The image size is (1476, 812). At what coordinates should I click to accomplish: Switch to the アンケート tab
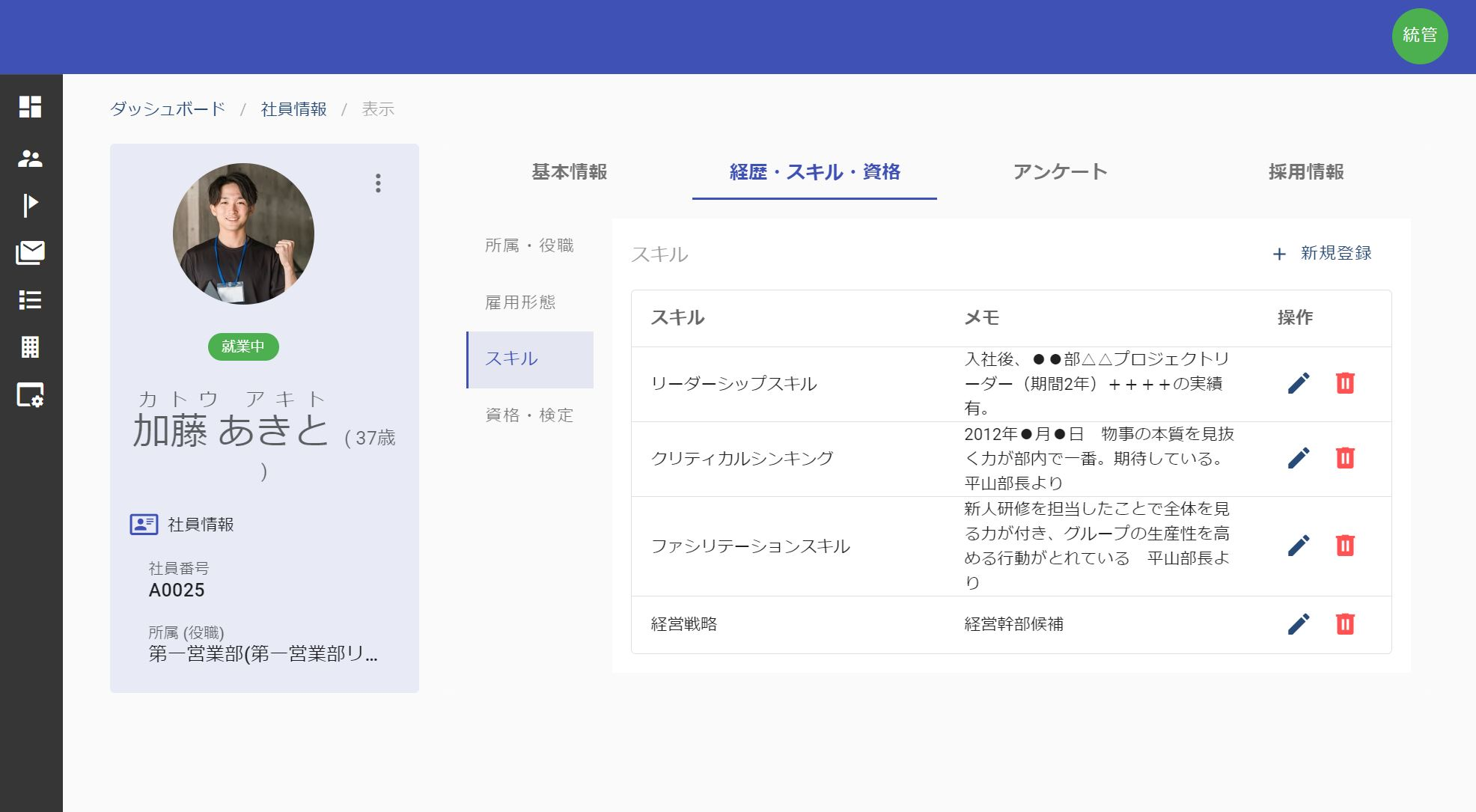coord(1060,172)
